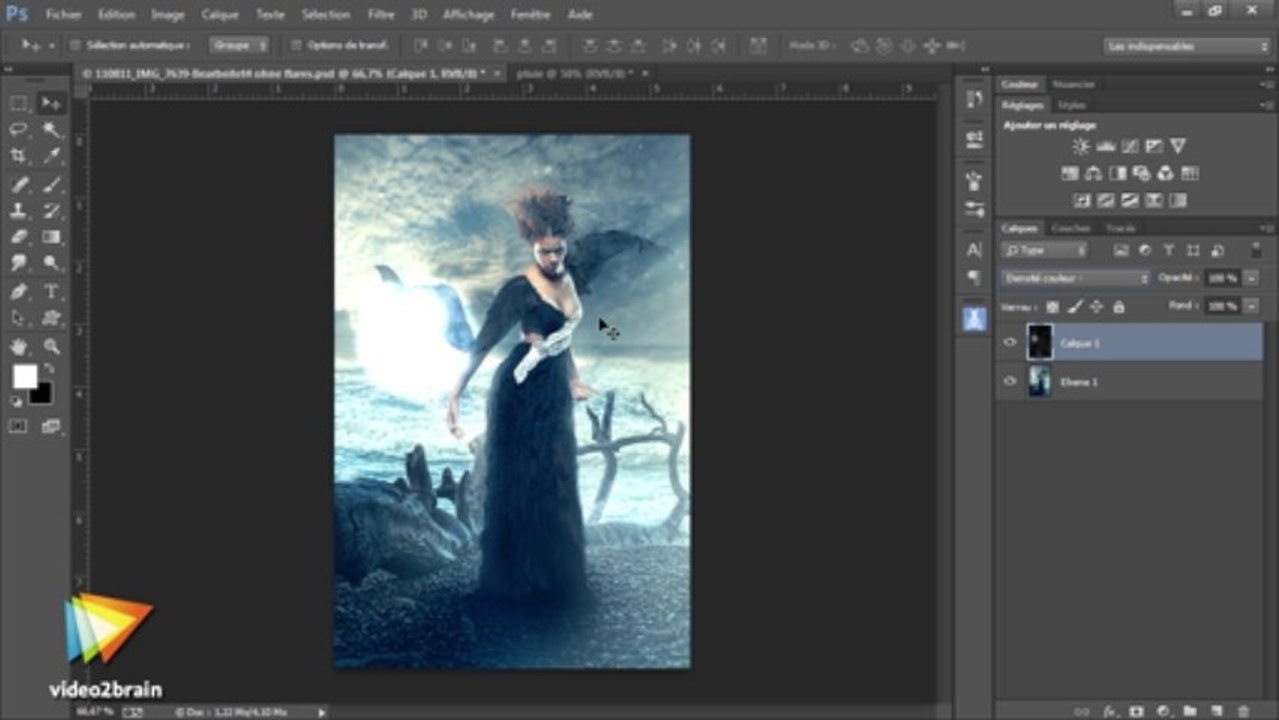Viewport: 1279px width, 720px height.
Task: Add a Curves adjustment
Action: click(1129, 147)
